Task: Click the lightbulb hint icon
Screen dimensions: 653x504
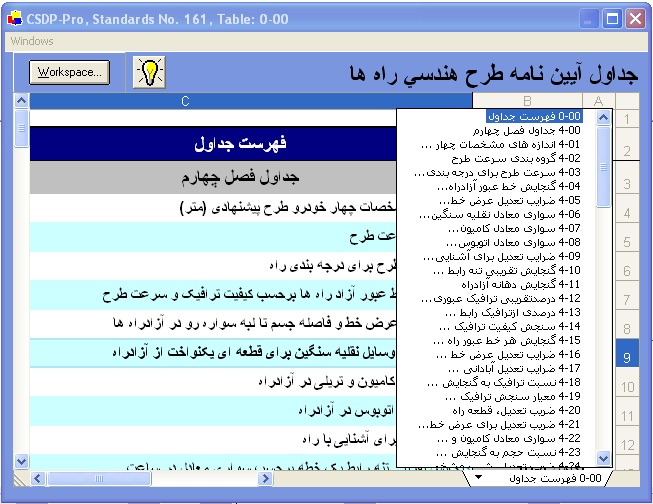Action: pyautogui.click(x=149, y=72)
